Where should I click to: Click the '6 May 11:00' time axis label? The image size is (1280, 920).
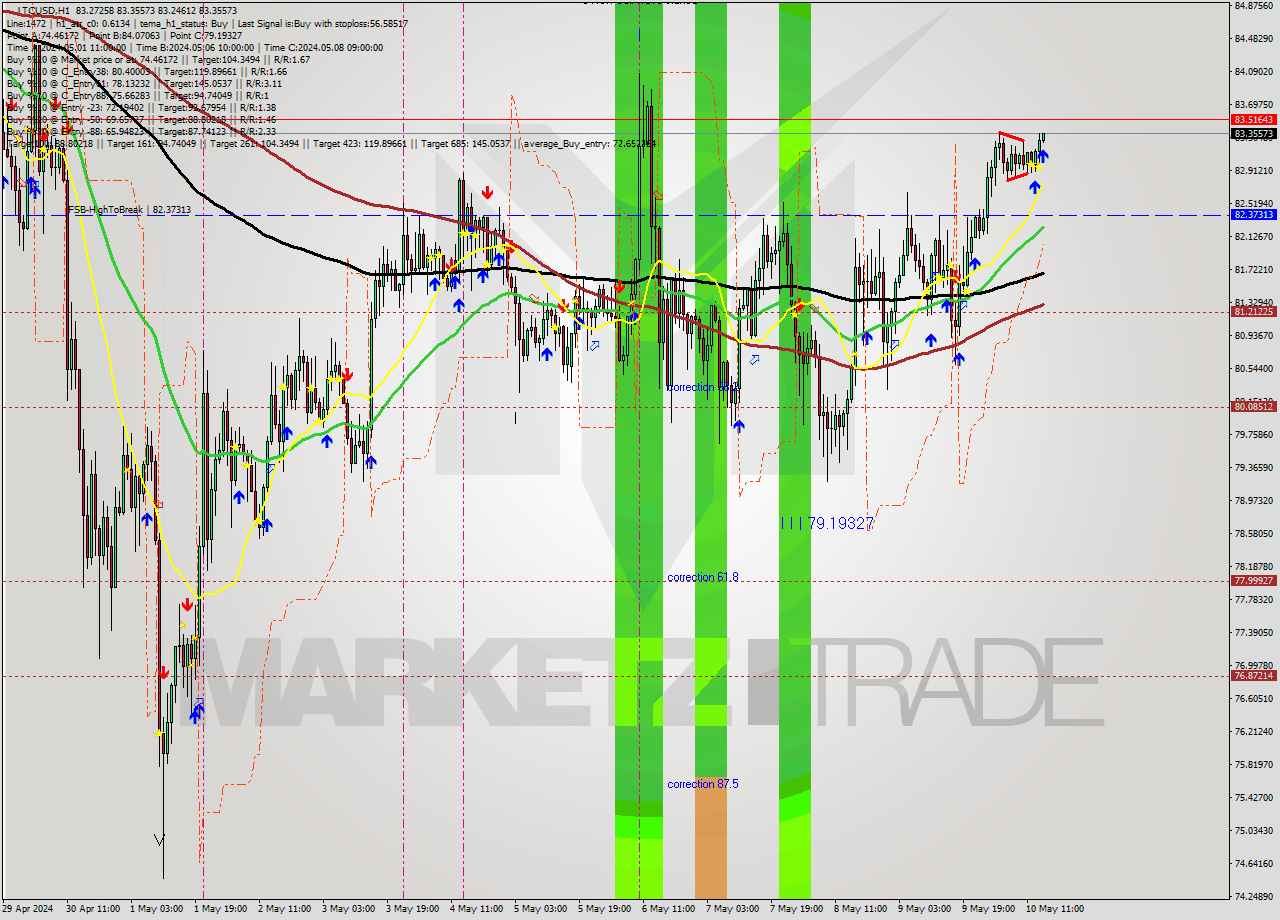point(668,909)
